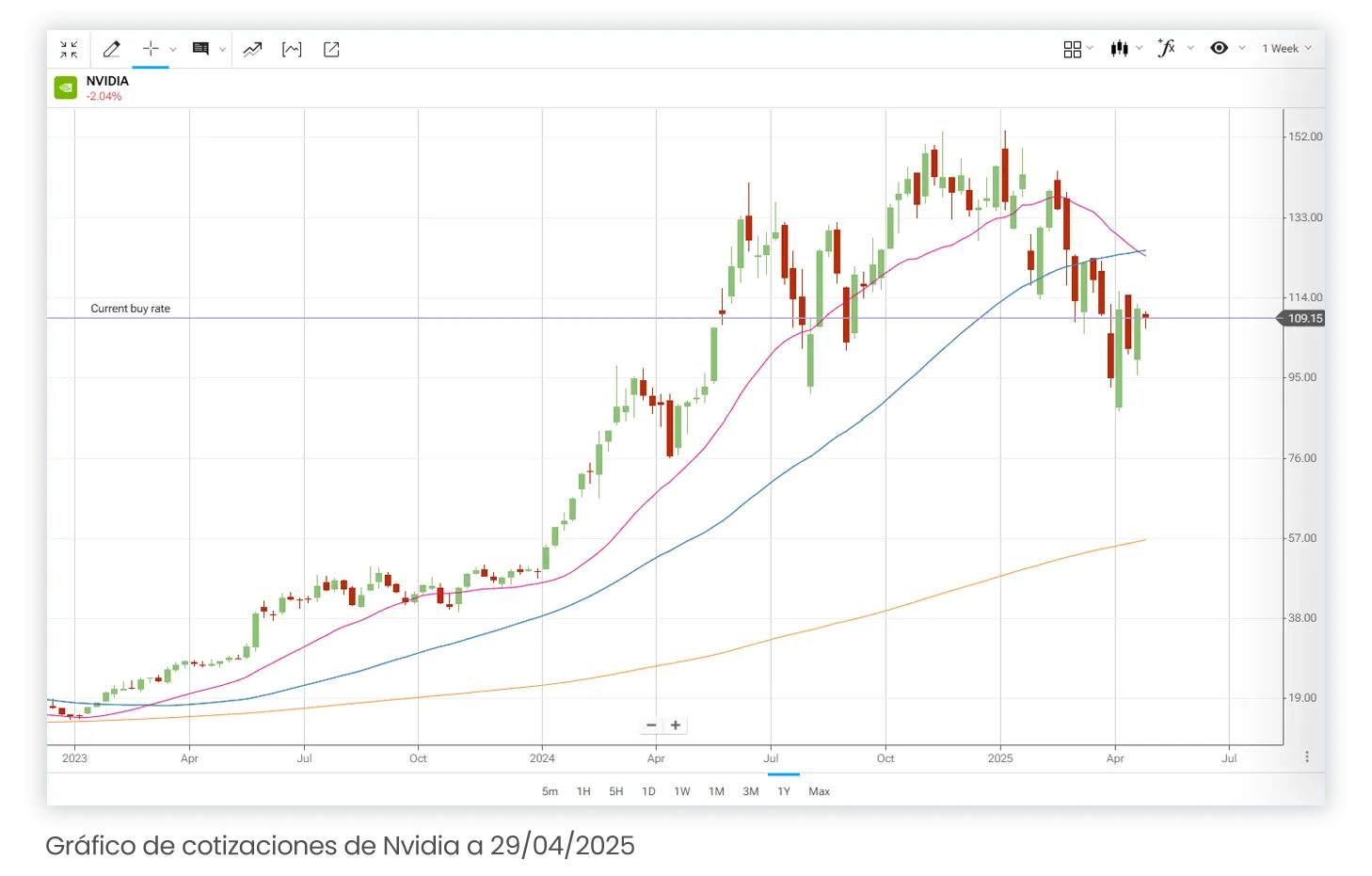Activate the crosshair cursor tool
Image resolution: width=1372 pixels, height=876 pixels.
click(x=151, y=49)
